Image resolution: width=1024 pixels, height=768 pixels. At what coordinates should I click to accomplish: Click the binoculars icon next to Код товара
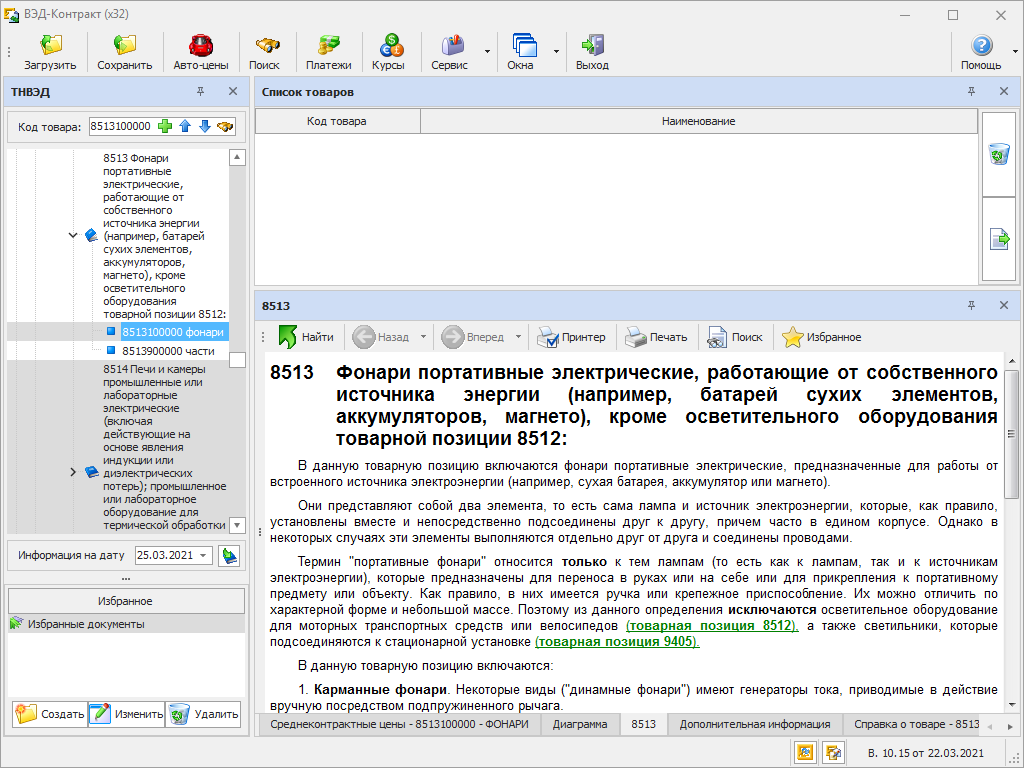point(225,126)
